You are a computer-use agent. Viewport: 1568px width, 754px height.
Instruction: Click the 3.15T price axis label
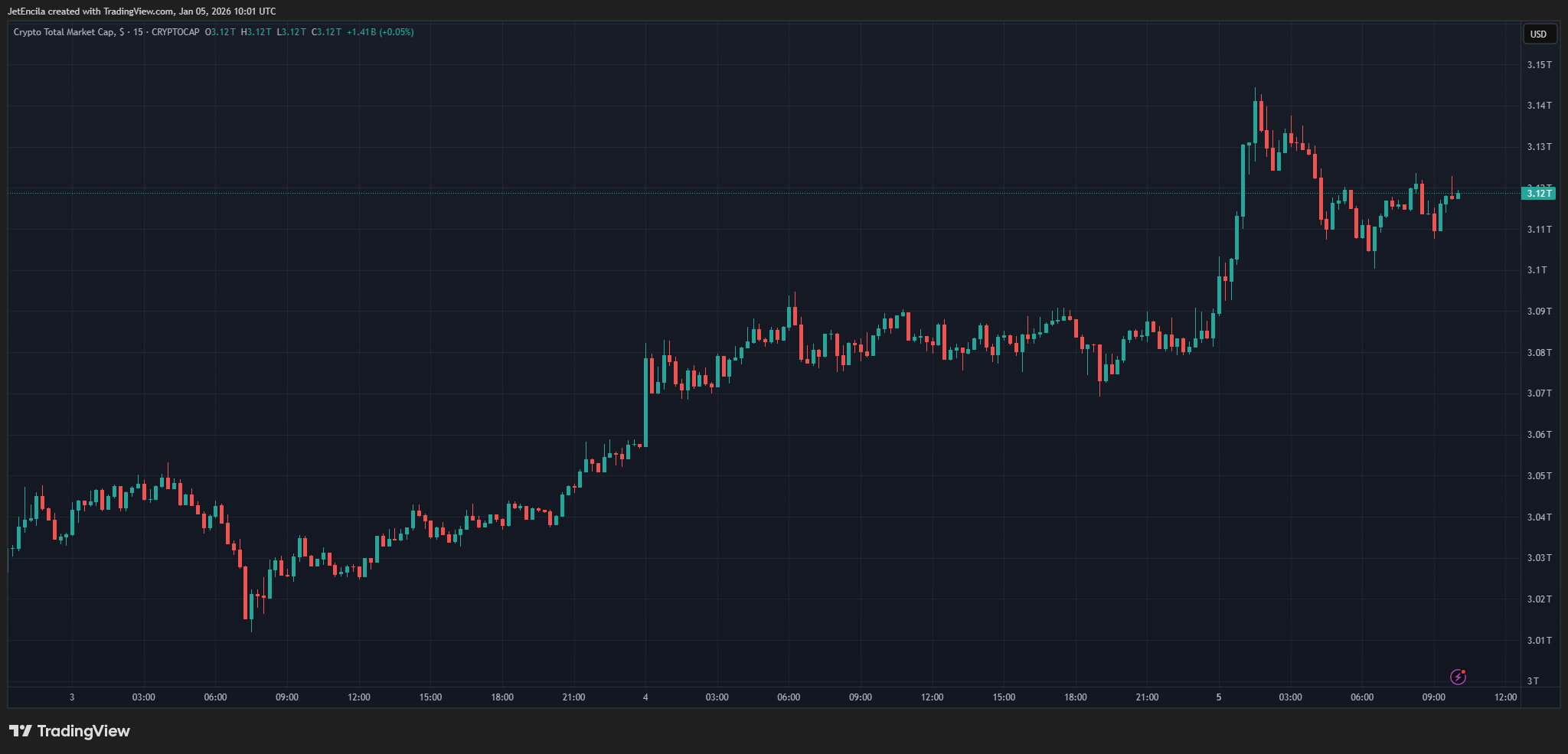pos(1539,65)
